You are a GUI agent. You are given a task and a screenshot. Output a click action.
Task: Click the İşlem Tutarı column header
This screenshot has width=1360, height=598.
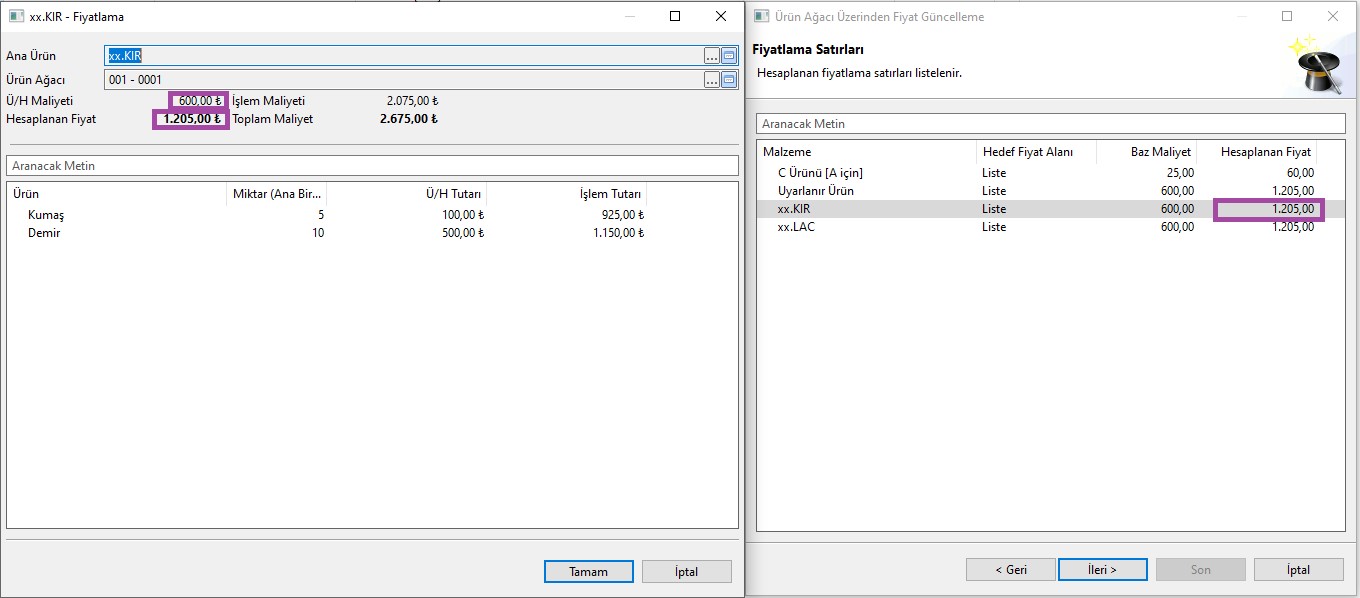pyautogui.click(x=609, y=194)
